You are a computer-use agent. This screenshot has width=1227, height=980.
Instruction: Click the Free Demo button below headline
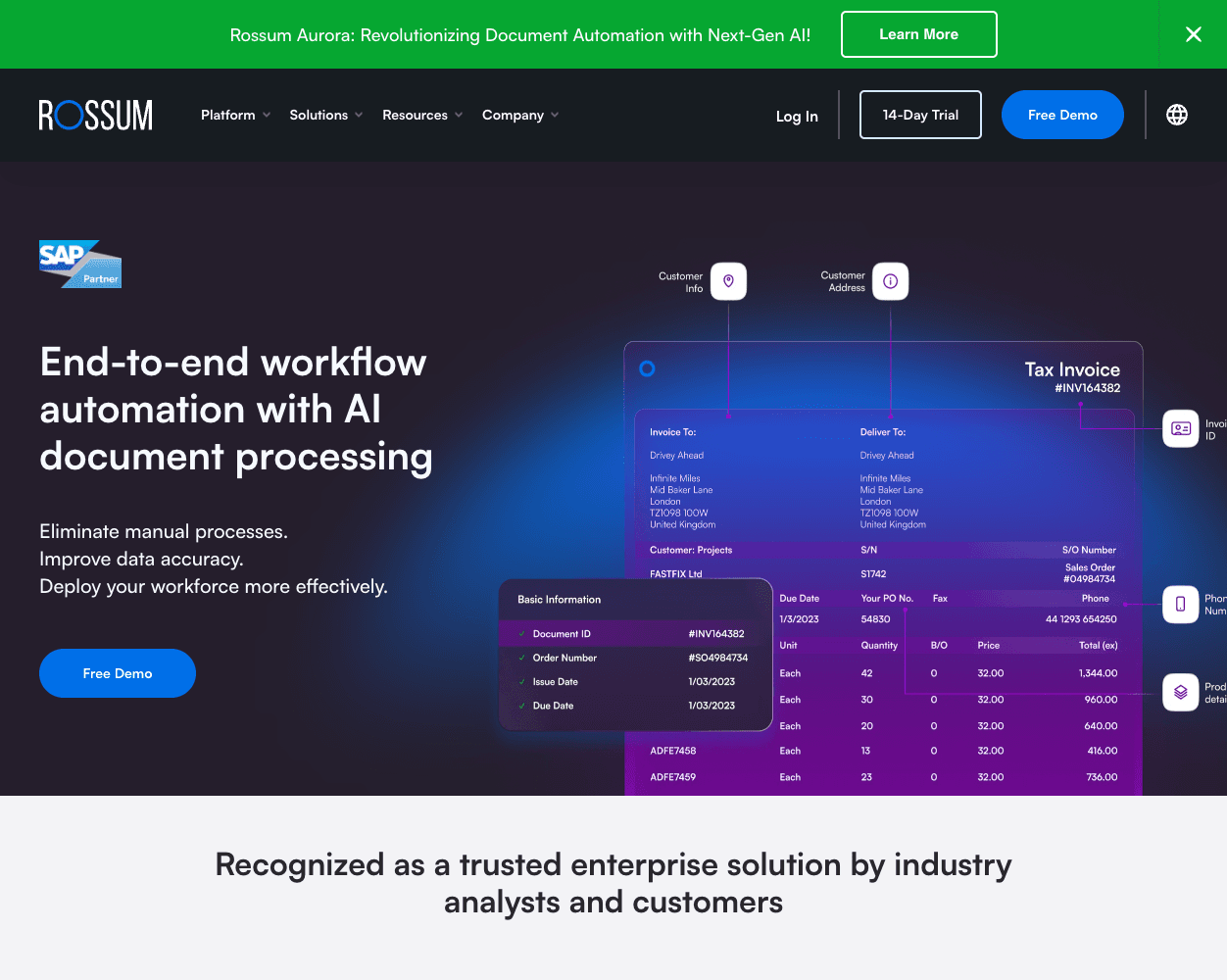point(118,673)
